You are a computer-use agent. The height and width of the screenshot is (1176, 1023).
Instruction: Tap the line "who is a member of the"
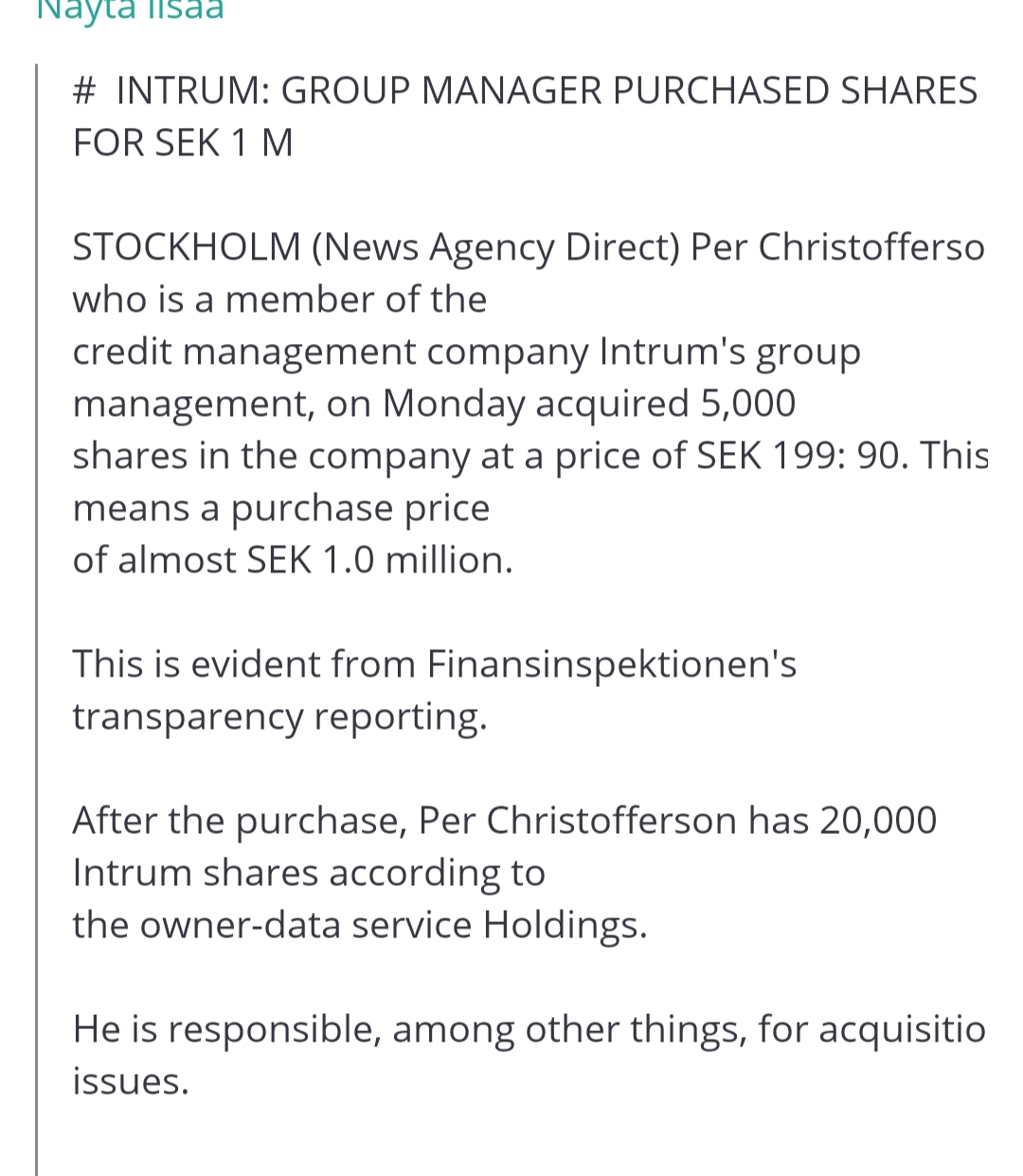pos(279,299)
